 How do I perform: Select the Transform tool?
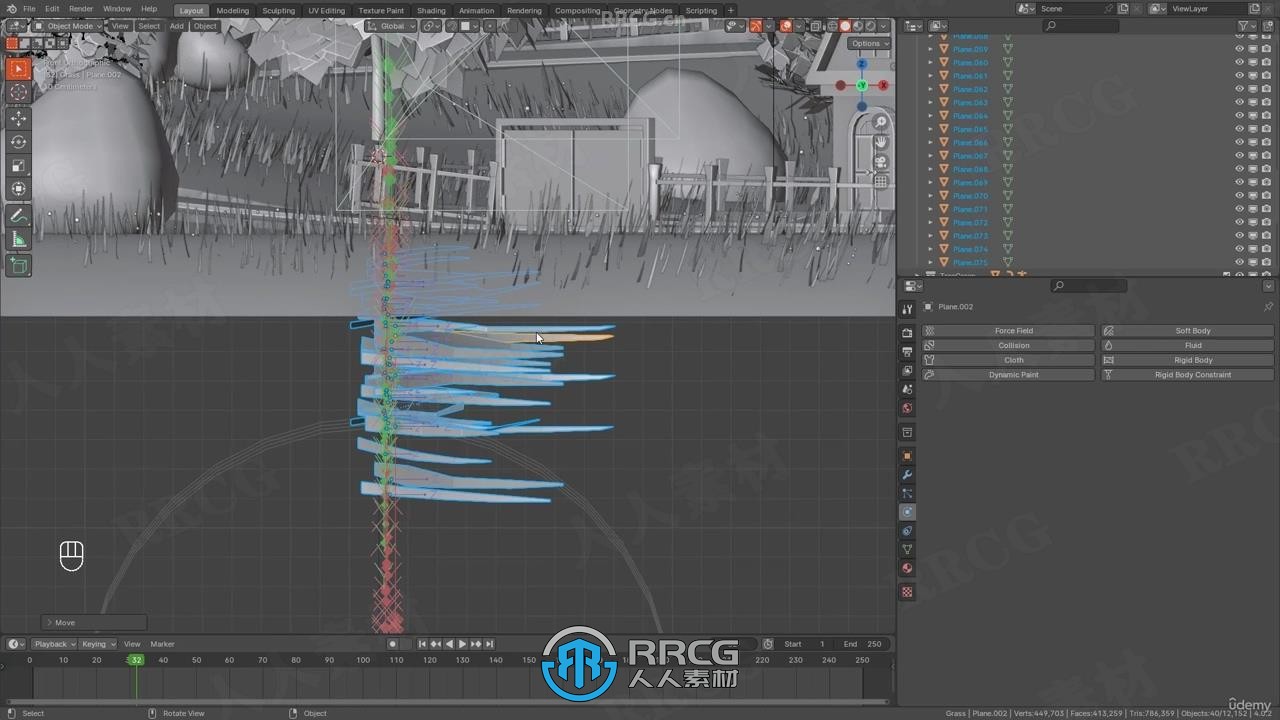pos(18,190)
